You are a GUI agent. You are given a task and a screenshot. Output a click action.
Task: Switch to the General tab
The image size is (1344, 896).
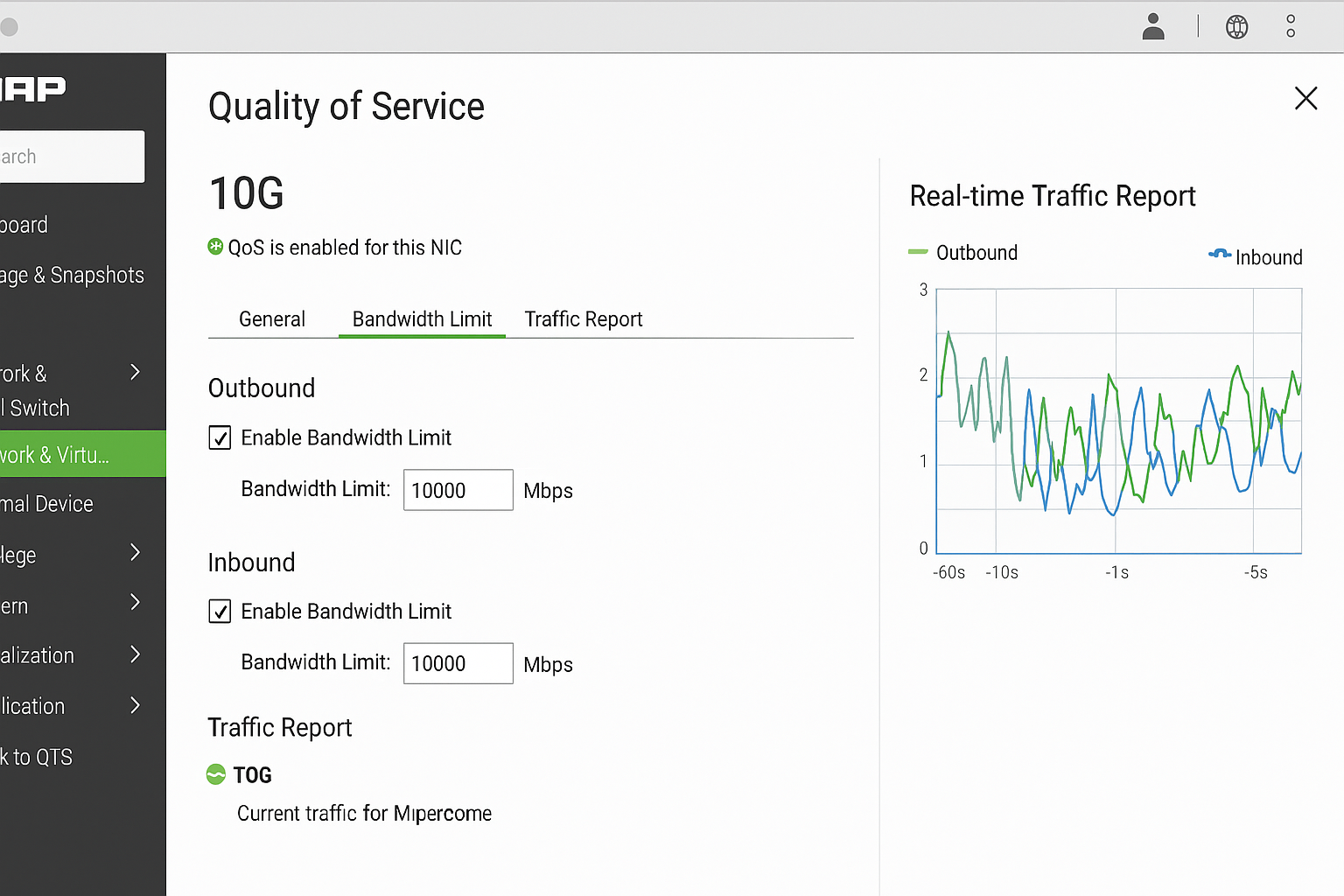tap(272, 319)
